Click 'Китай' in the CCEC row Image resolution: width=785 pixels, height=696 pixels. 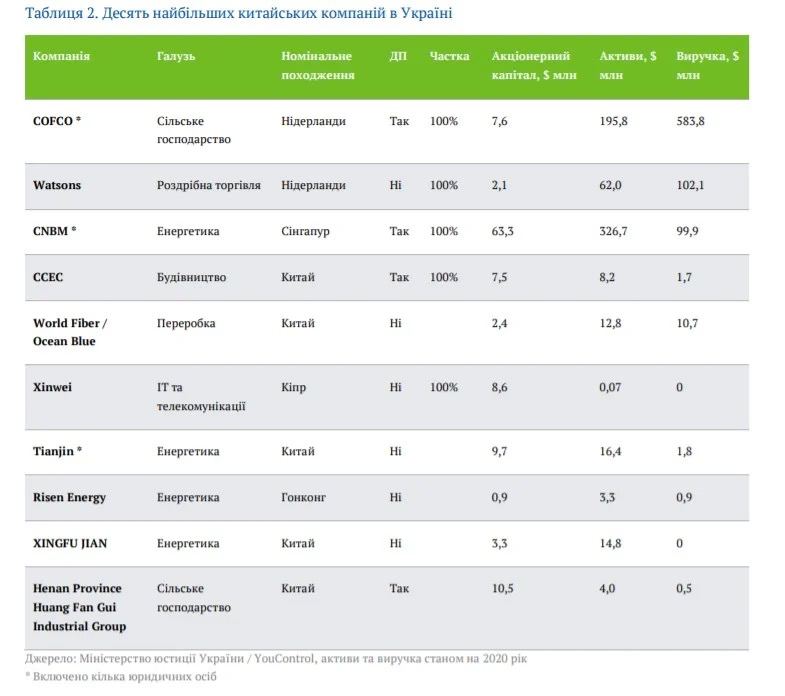pos(297,277)
